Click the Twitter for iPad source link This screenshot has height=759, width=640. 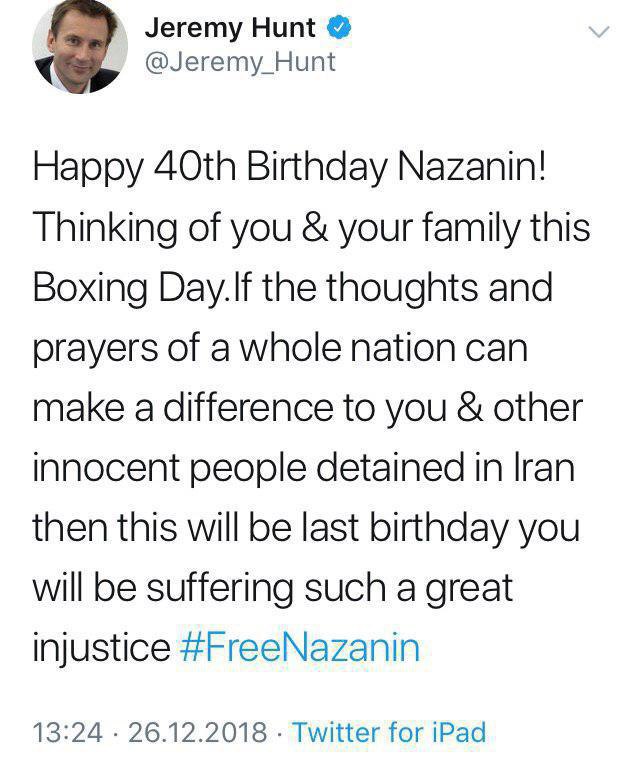point(389,732)
